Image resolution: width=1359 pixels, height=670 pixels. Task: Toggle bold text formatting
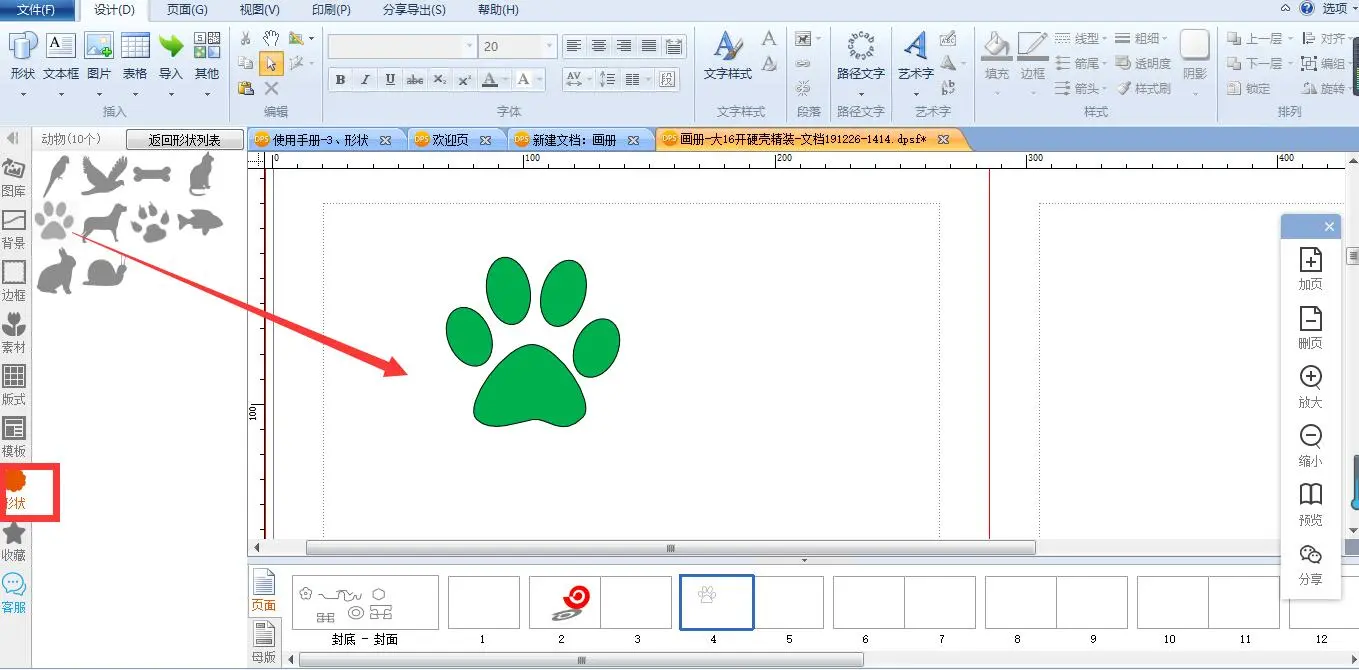(x=341, y=80)
